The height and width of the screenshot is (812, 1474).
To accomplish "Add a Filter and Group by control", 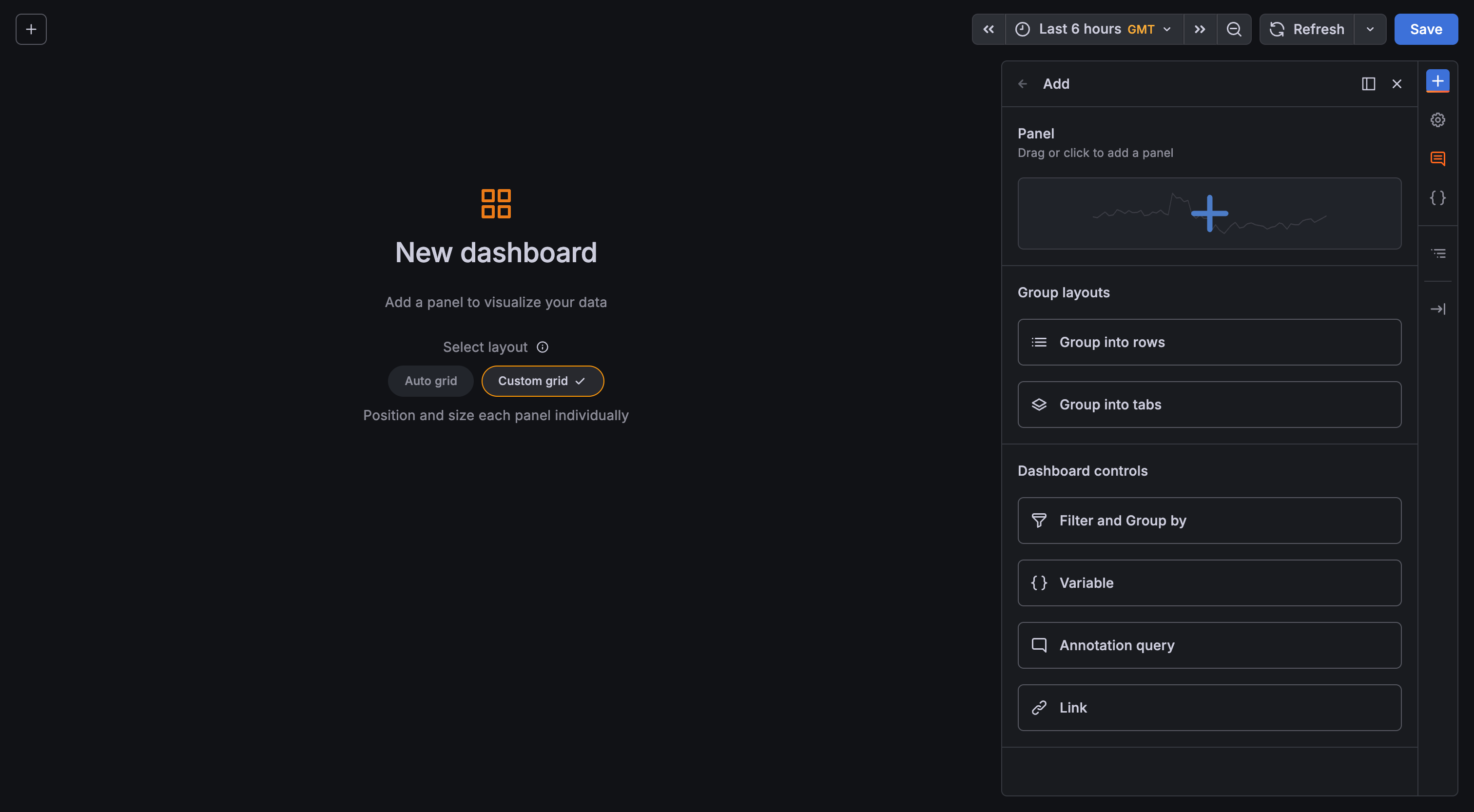I will [x=1209, y=521].
